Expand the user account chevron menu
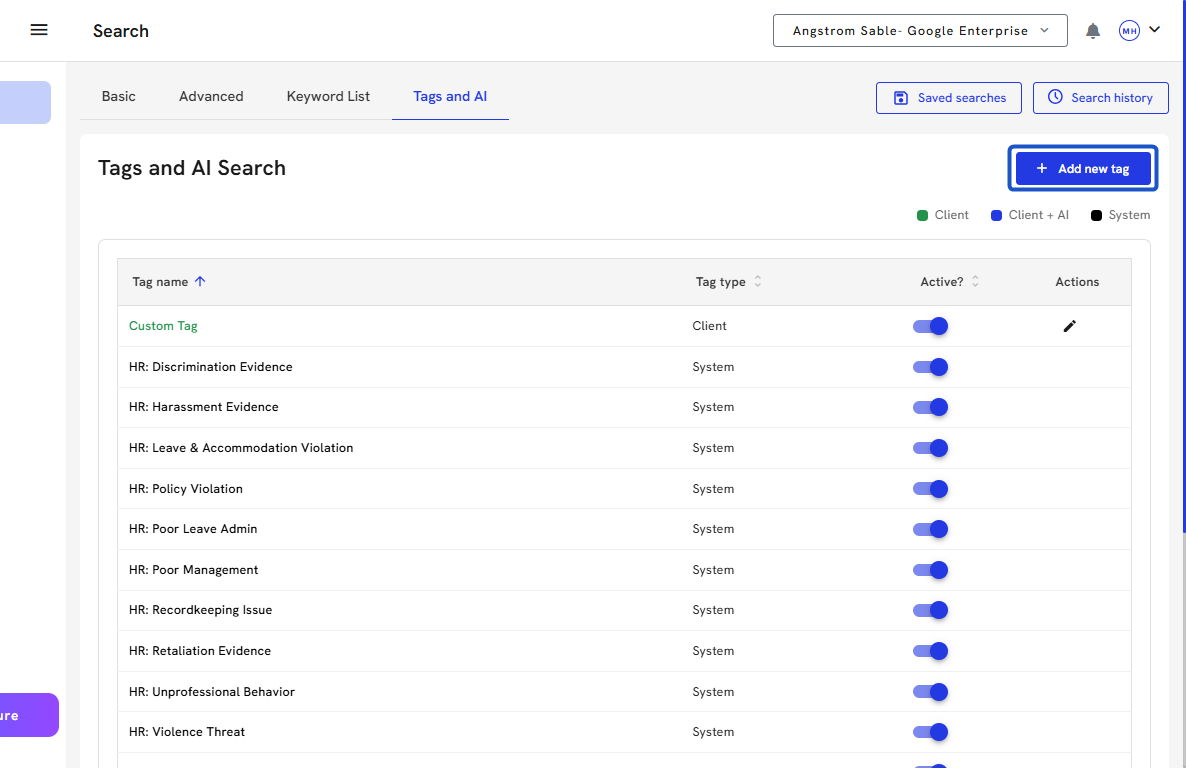The image size is (1186, 768). [x=1155, y=30]
